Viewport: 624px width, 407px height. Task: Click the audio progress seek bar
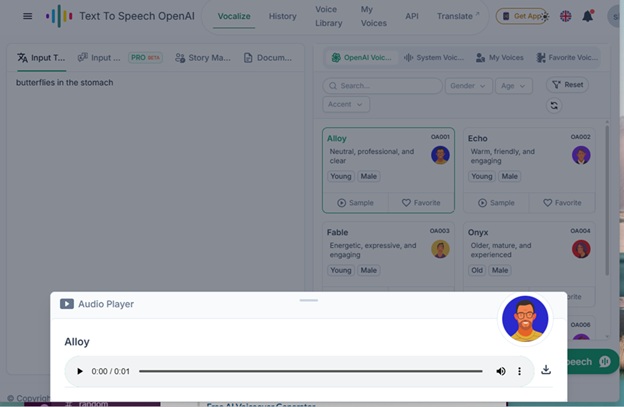(311, 371)
